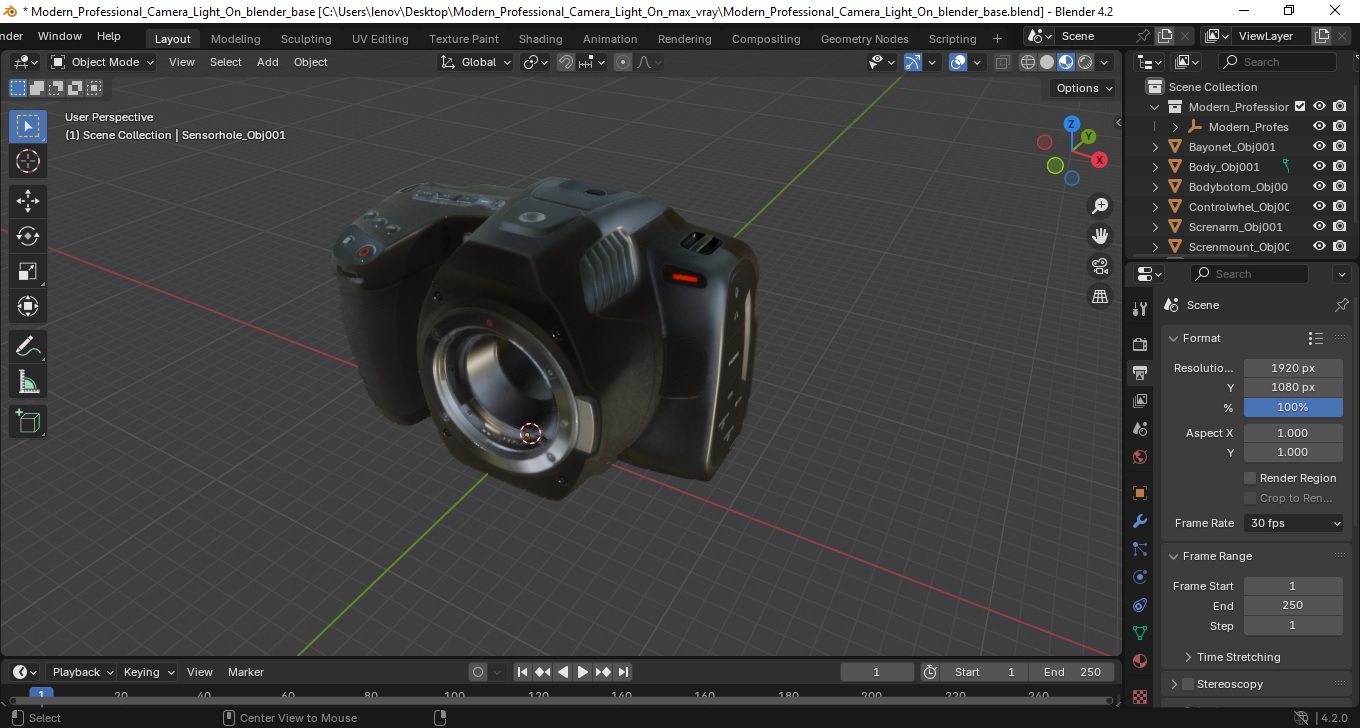Click the resolution percentage 100% slider
The image size is (1360, 728).
1293,407
